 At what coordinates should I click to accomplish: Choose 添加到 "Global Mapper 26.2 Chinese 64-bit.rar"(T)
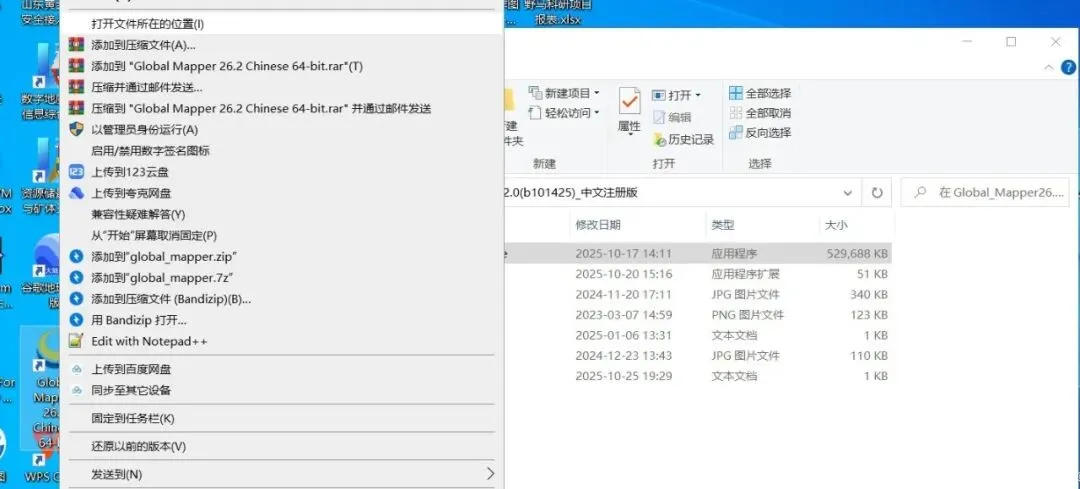tap(227, 66)
